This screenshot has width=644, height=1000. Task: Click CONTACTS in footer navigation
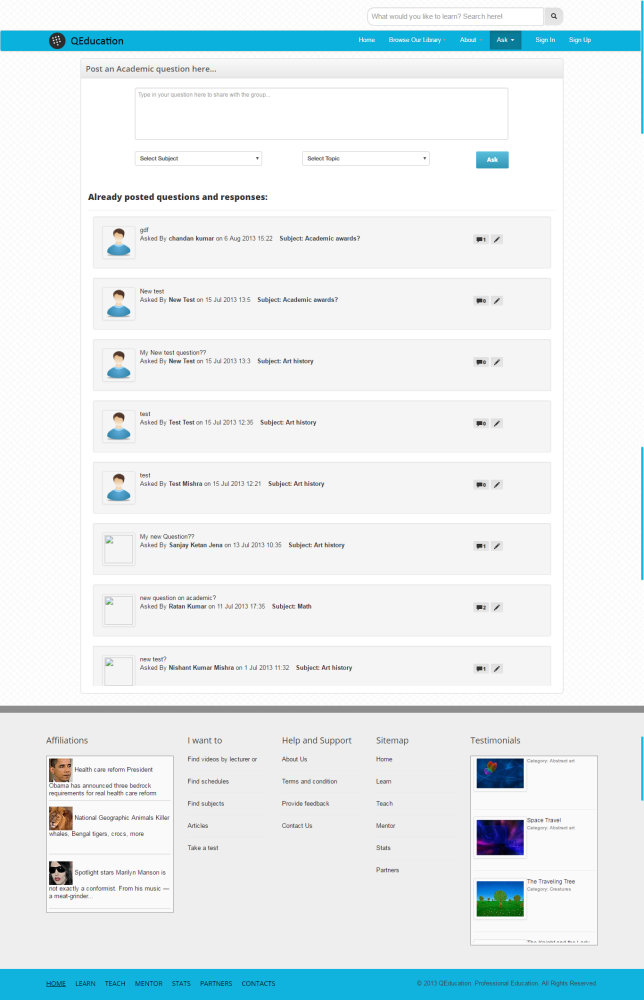pos(258,983)
